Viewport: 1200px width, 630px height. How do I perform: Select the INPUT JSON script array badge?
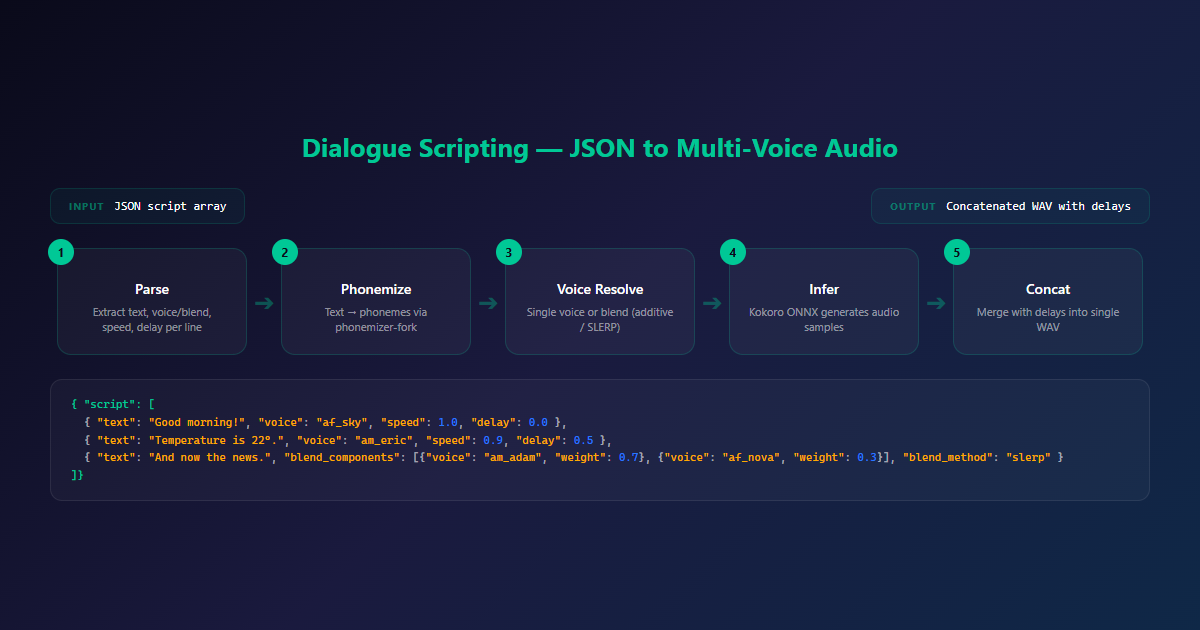tap(147, 206)
